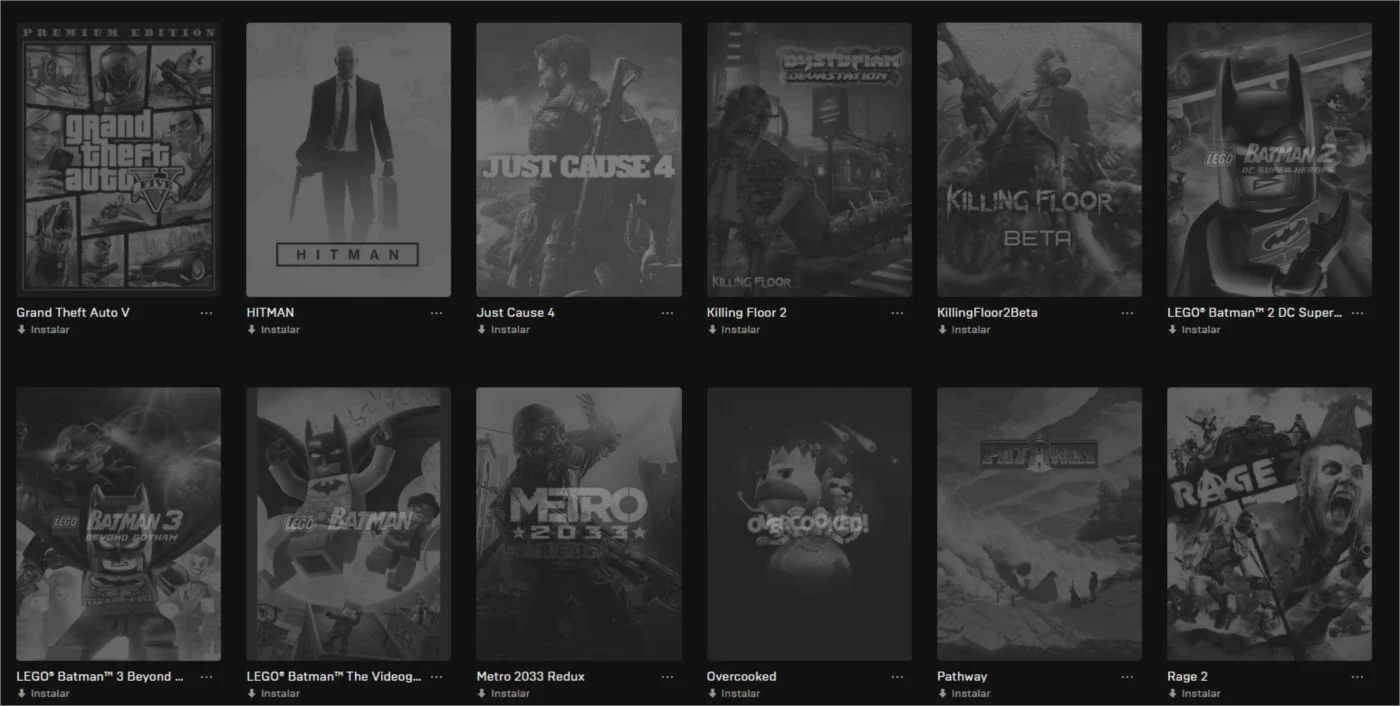This screenshot has height=706, width=1400.
Task: Open the Grand Theft Auto V cover art
Action: pos(119,160)
